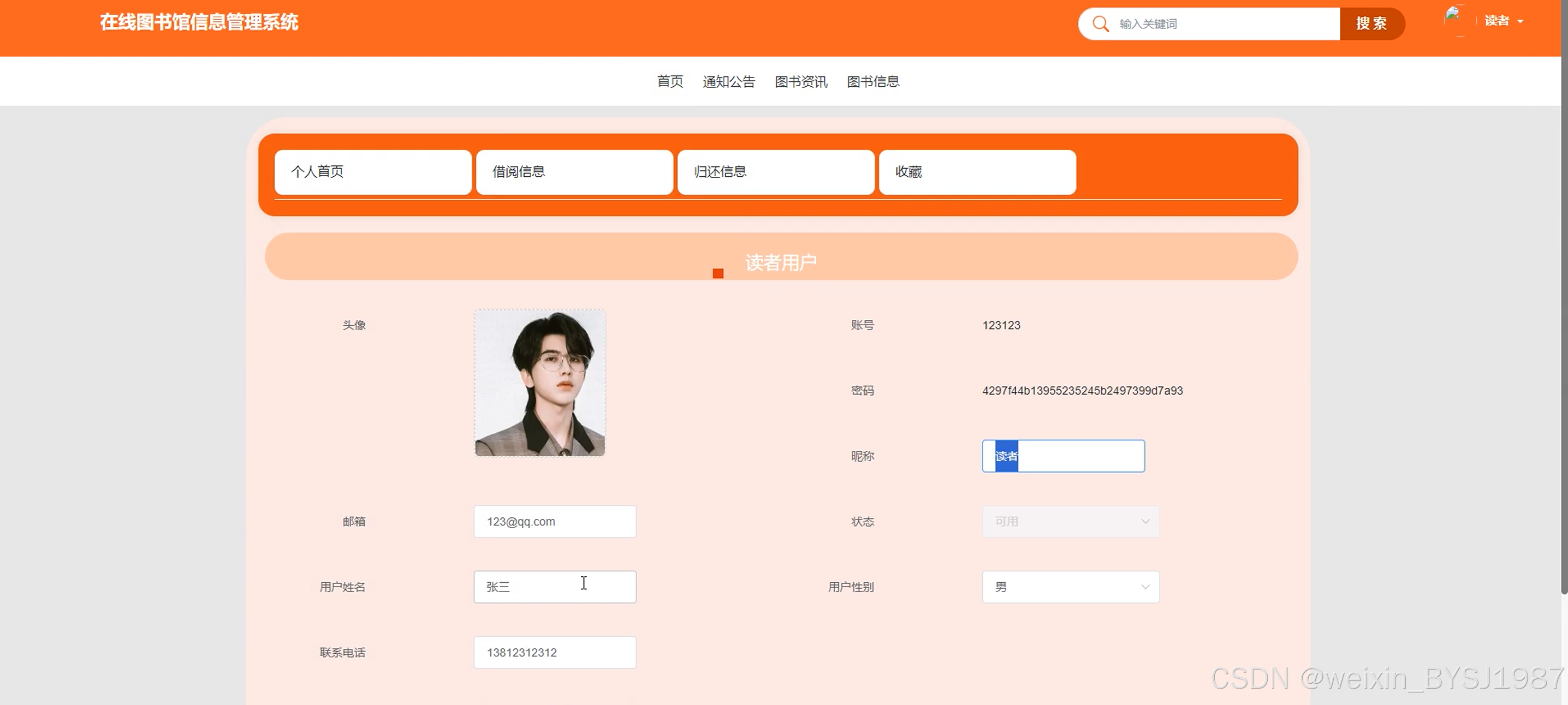Open the 读者 user dropdown menu
The image size is (1568, 705).
1504,21
